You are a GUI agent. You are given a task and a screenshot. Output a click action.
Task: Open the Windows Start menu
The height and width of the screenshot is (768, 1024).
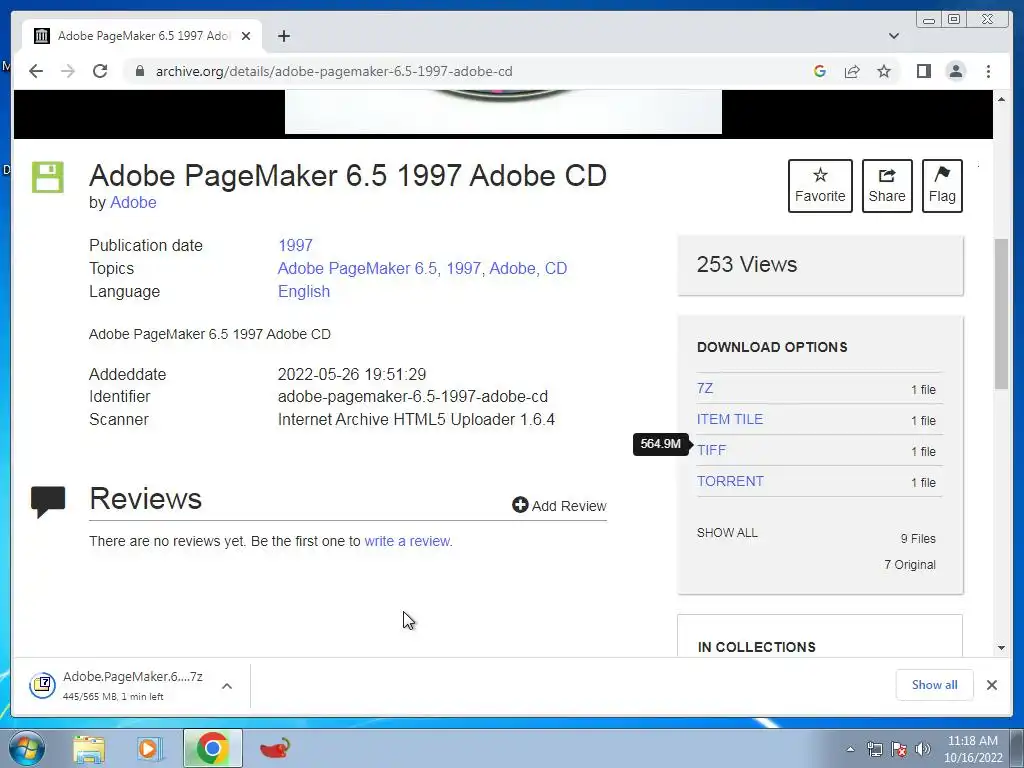click(x=27, y=748)
